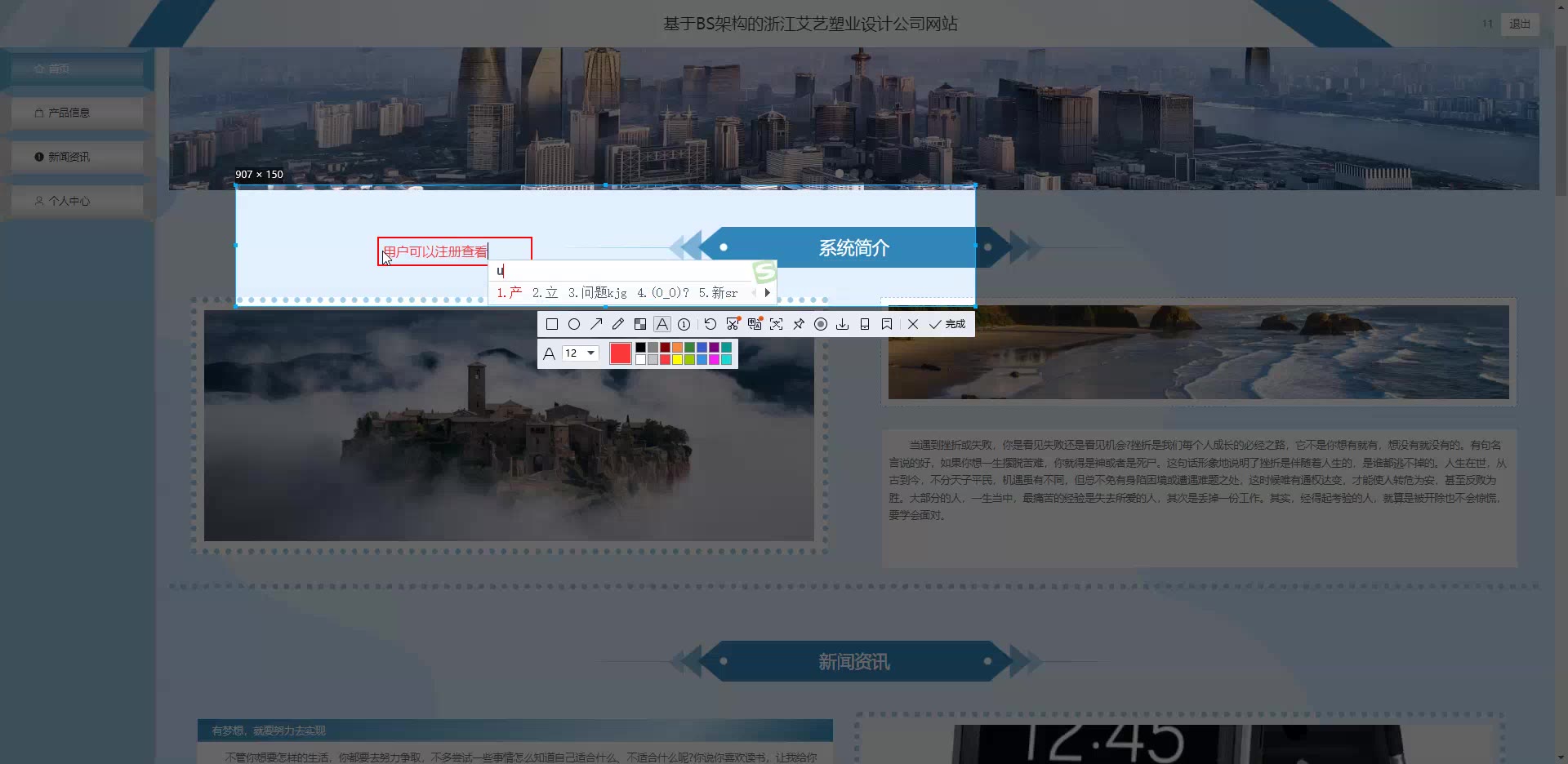1568x764 pixels.
Task: Click the foggy hilltop castle image
Action: point(509,425)
